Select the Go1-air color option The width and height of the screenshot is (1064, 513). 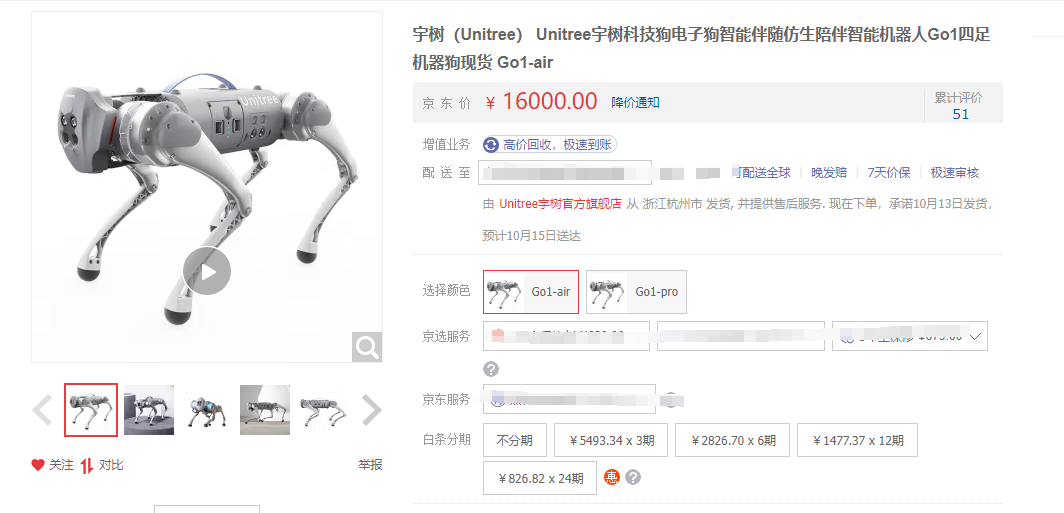click(531, 292)
